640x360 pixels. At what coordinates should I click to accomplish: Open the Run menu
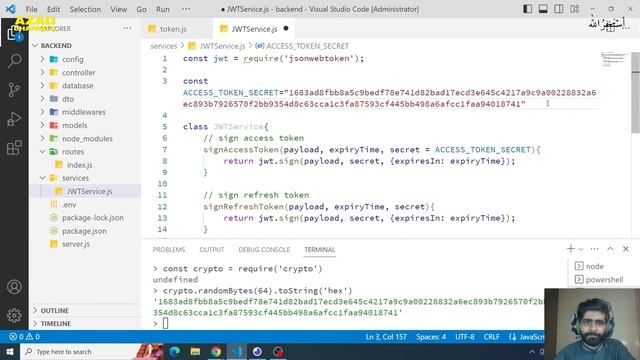(x=162, y=9)
